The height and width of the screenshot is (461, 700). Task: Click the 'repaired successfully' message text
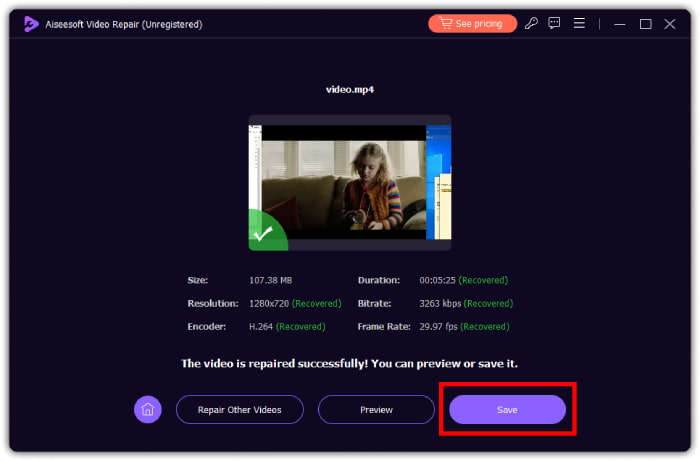[x=349, y=364]
